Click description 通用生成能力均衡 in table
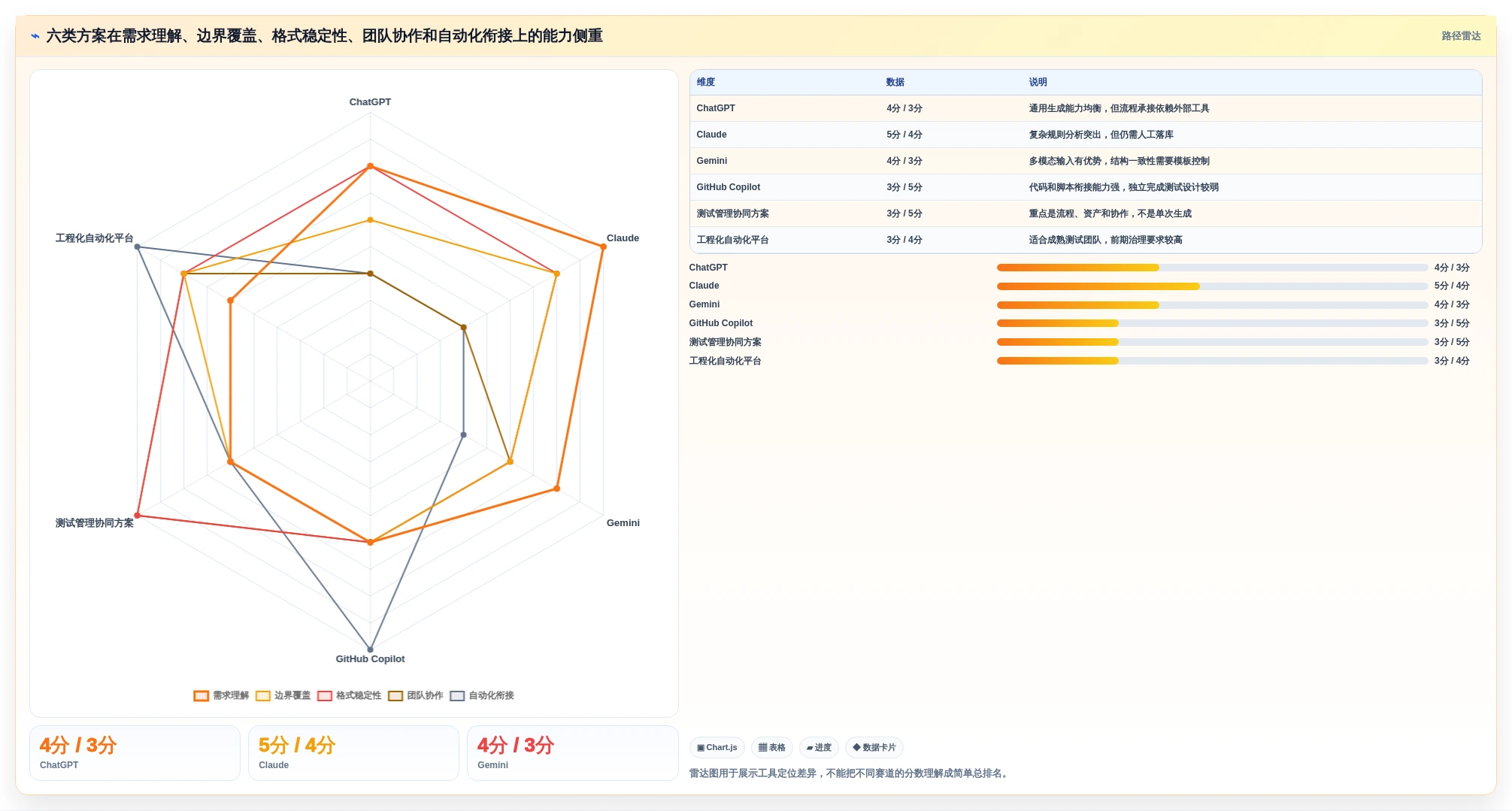 1119,108
